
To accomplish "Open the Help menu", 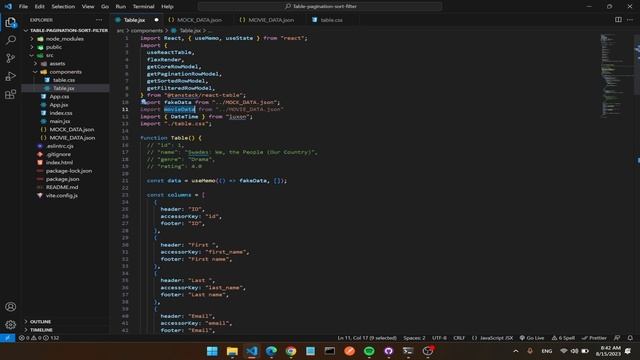I will [167, 7].
